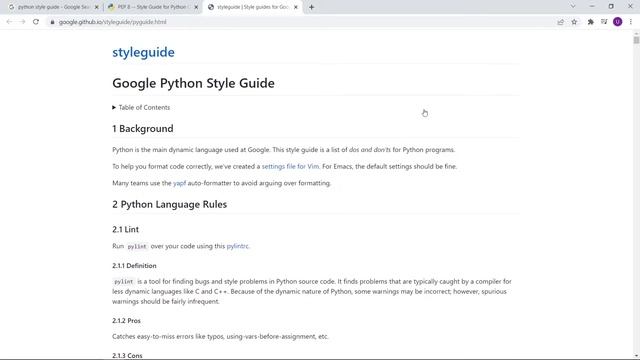Click the 2.1.3 Cons heading
The height and width of the screenshot is (360, 640).
click(127, 356)
